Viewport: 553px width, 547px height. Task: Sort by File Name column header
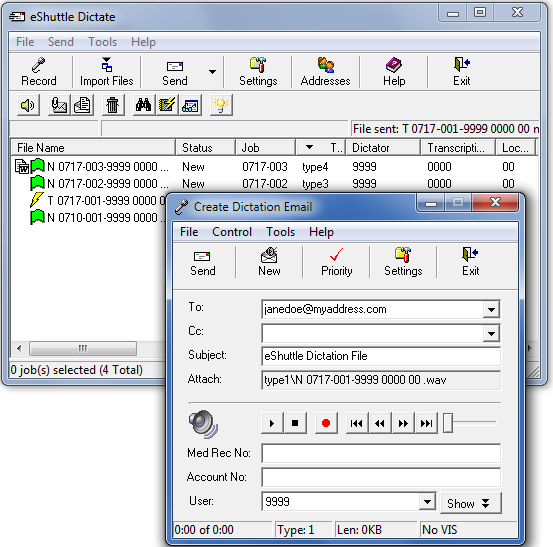pos(93,147)
